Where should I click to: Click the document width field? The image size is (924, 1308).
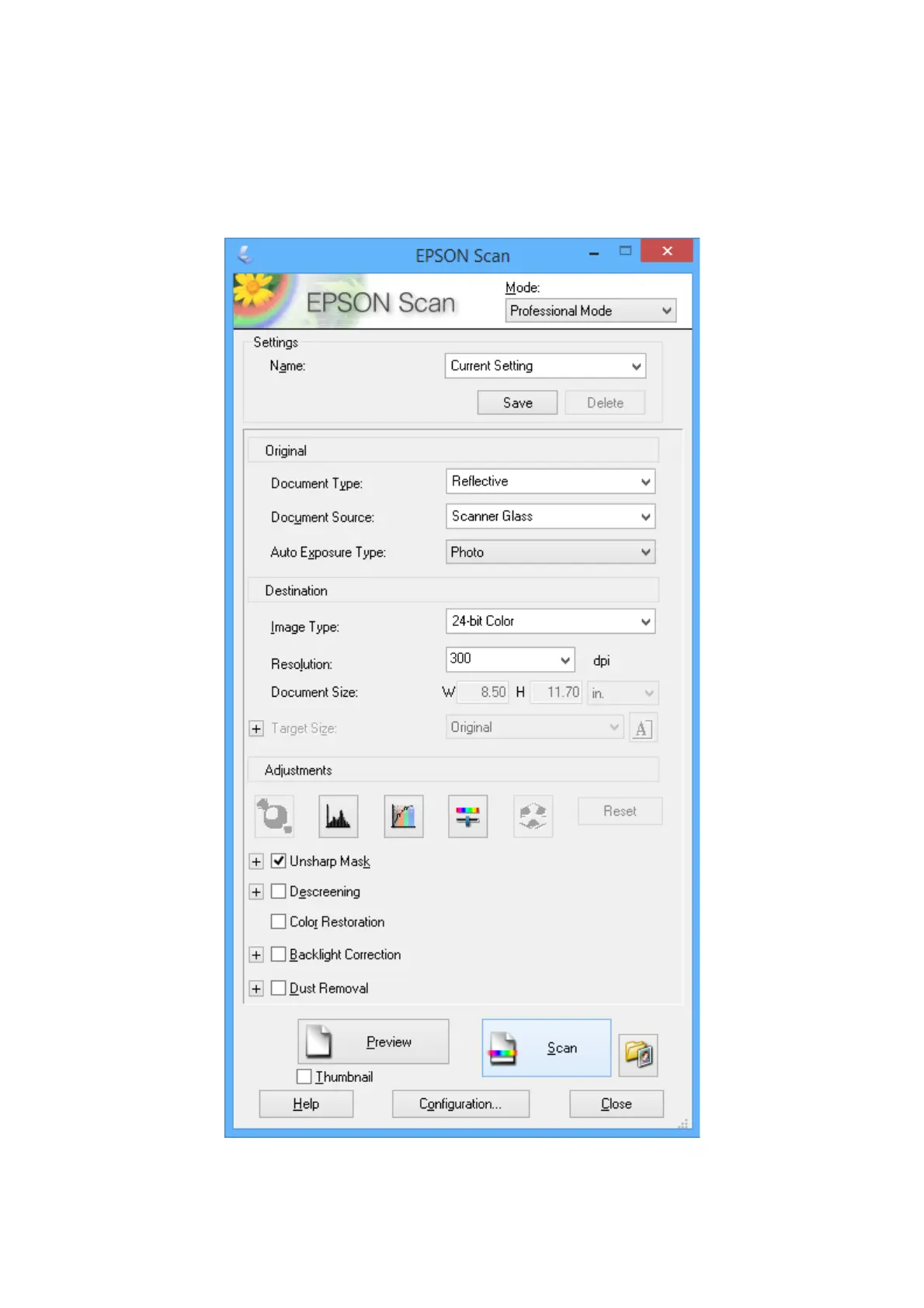point(483,692)
